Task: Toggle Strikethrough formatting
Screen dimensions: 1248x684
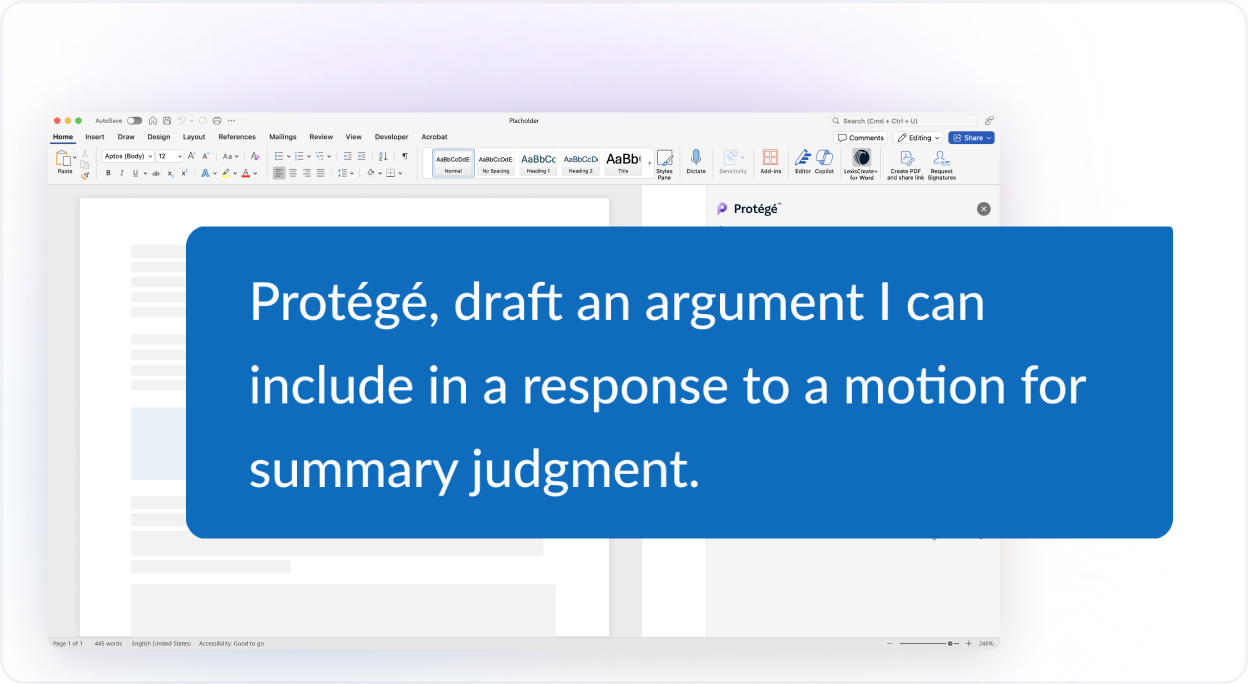Action: point(156,173)
